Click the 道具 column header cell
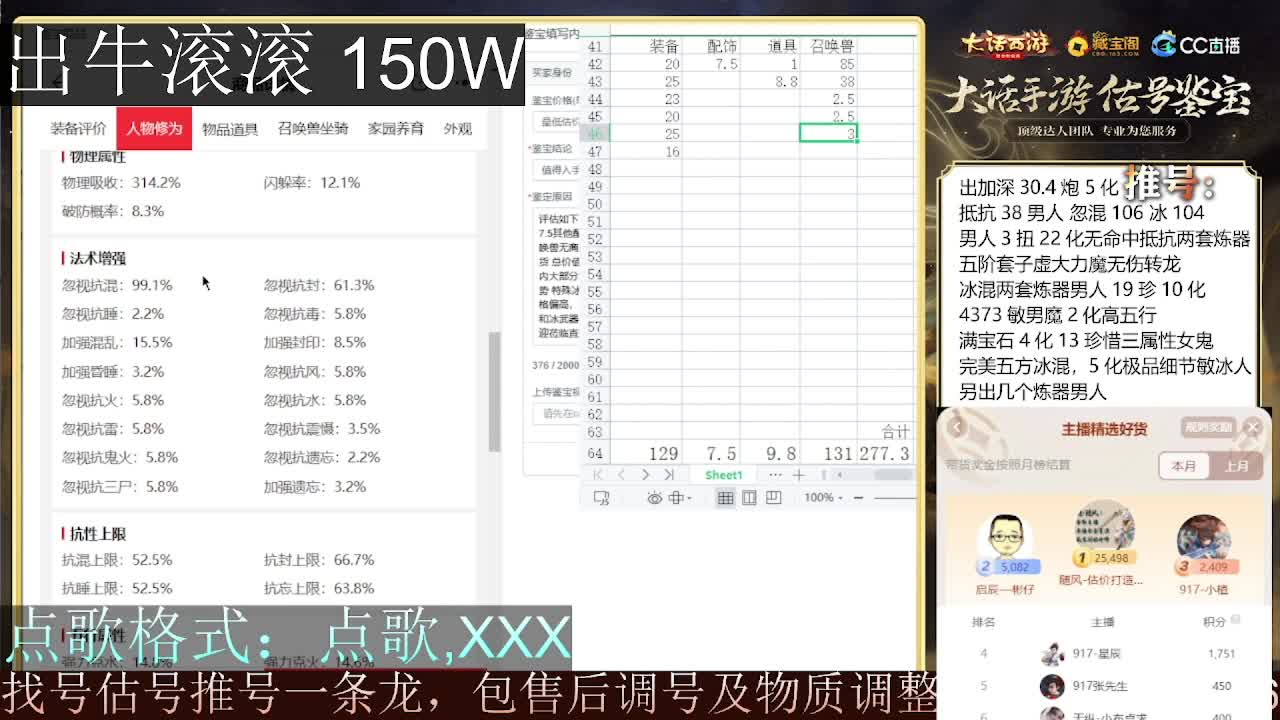The image size is (1280, 720). pos(770,46)
